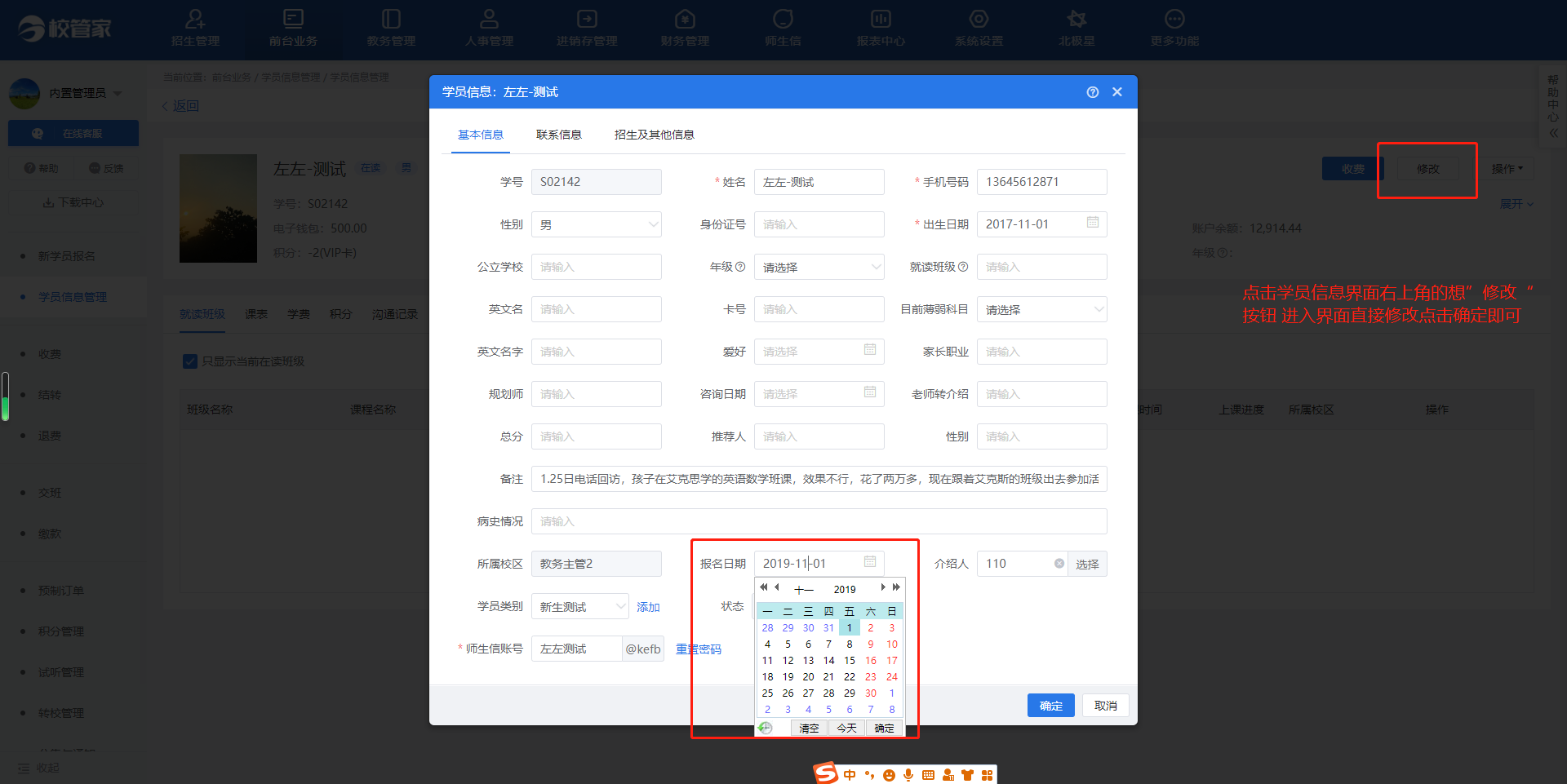
Task: Open the 师生信 icon in top navigation
Action: point(783,19)
